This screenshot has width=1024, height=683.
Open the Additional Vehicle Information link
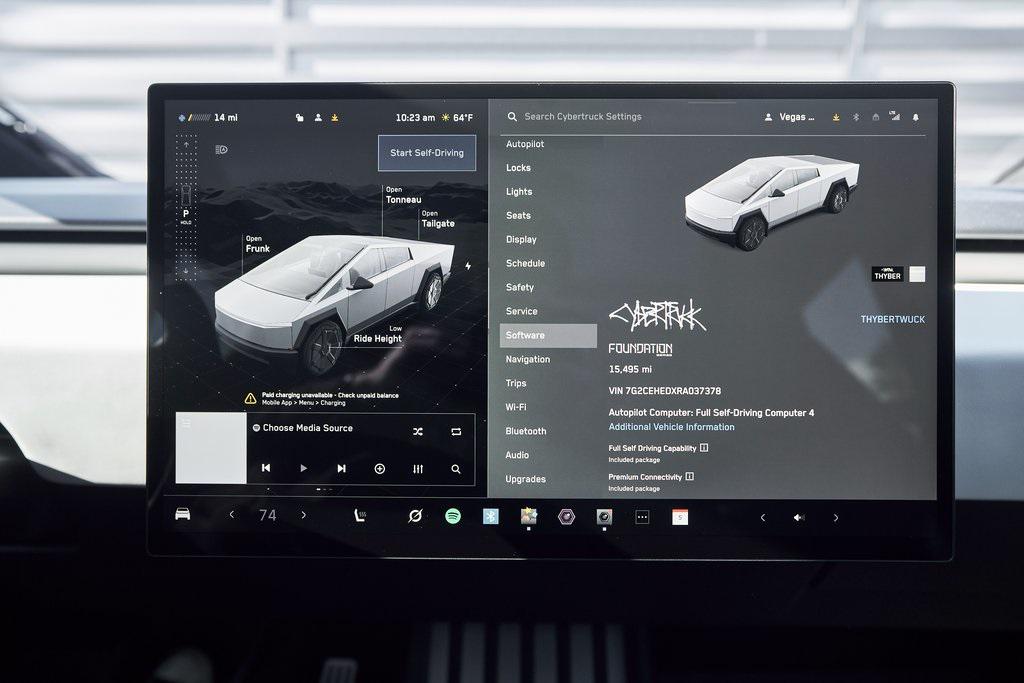(x=671, y=427)
